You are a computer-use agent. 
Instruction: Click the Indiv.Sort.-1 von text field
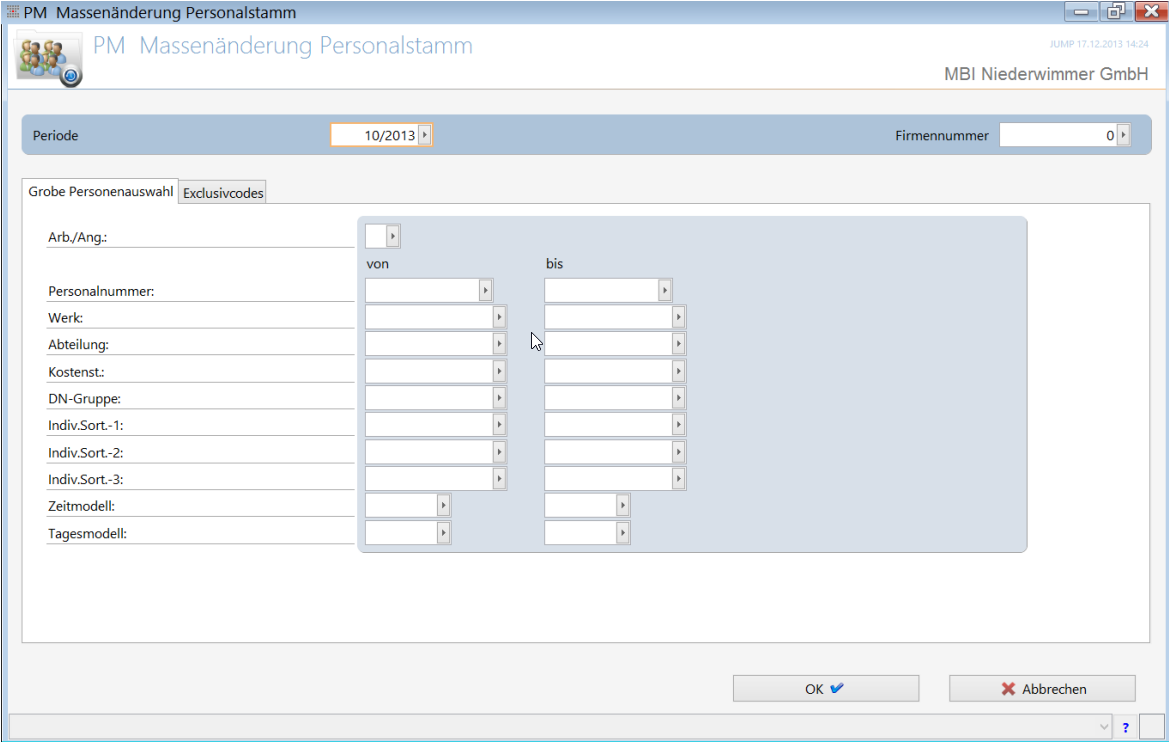(x=429, y=425)
